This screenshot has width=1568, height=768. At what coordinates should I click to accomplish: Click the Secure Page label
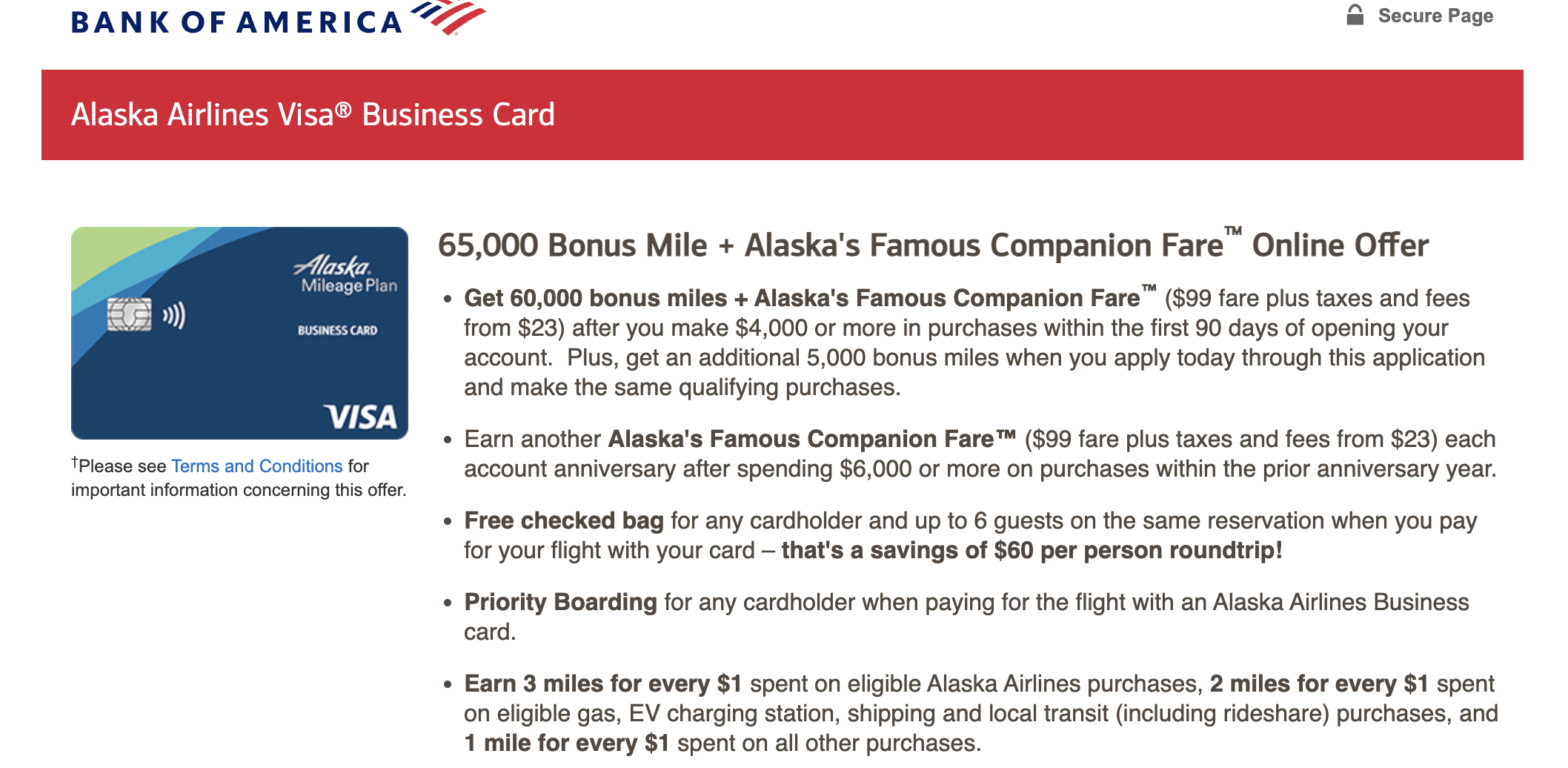pos(1435,15)
